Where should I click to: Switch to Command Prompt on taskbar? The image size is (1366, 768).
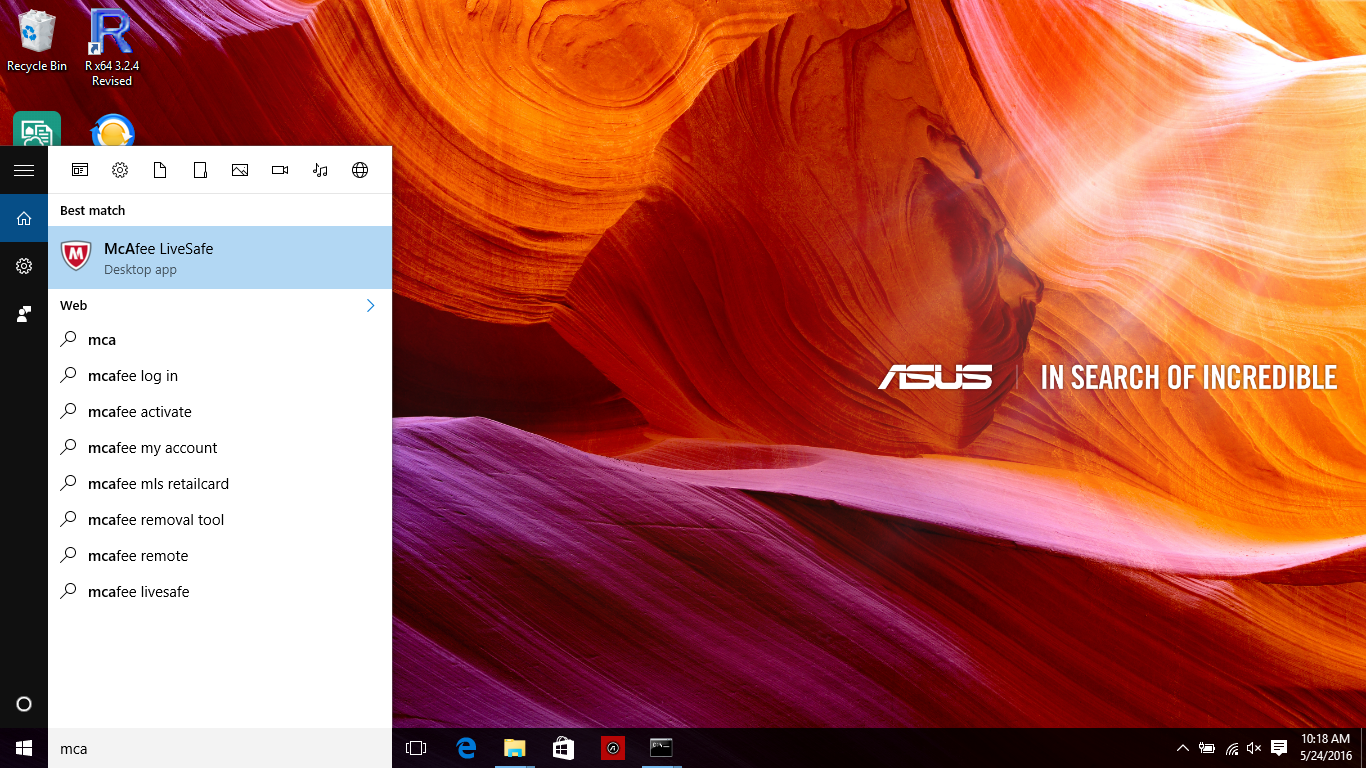[x=661, y=748]
